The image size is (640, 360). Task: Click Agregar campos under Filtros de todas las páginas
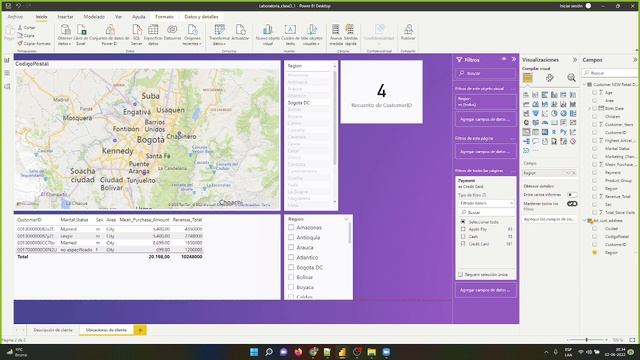click(485, 290)
